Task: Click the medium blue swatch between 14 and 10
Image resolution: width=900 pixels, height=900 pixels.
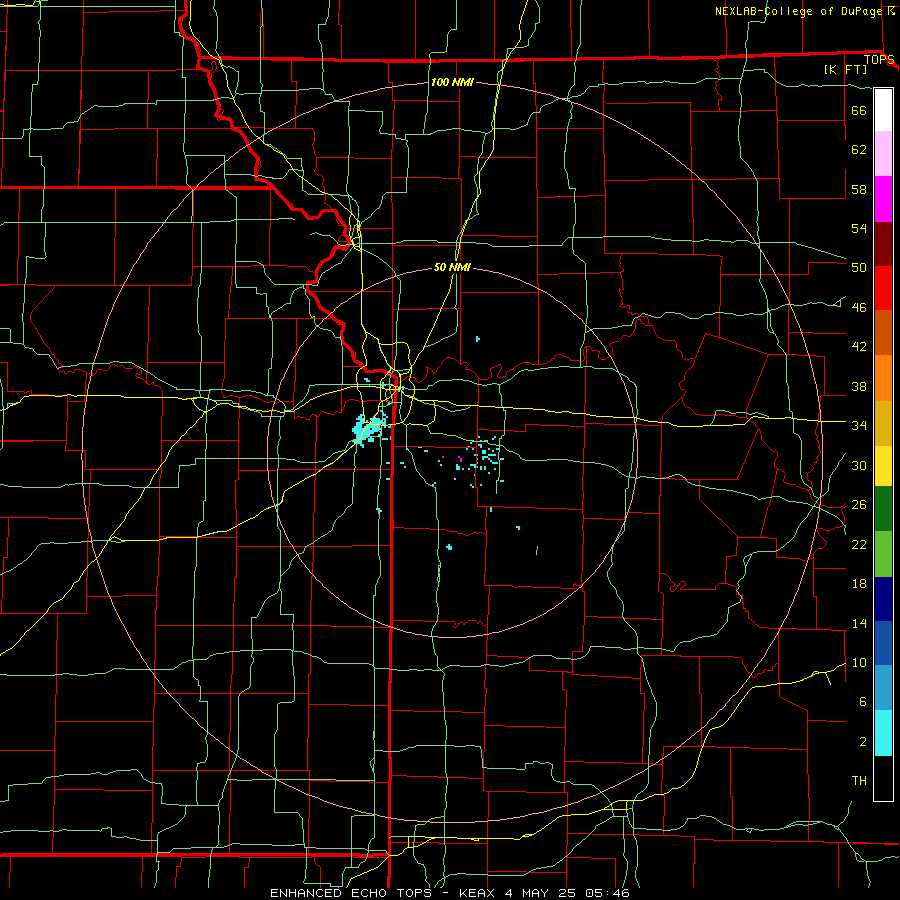Action: pyautogui.click(x=883, y=643)
